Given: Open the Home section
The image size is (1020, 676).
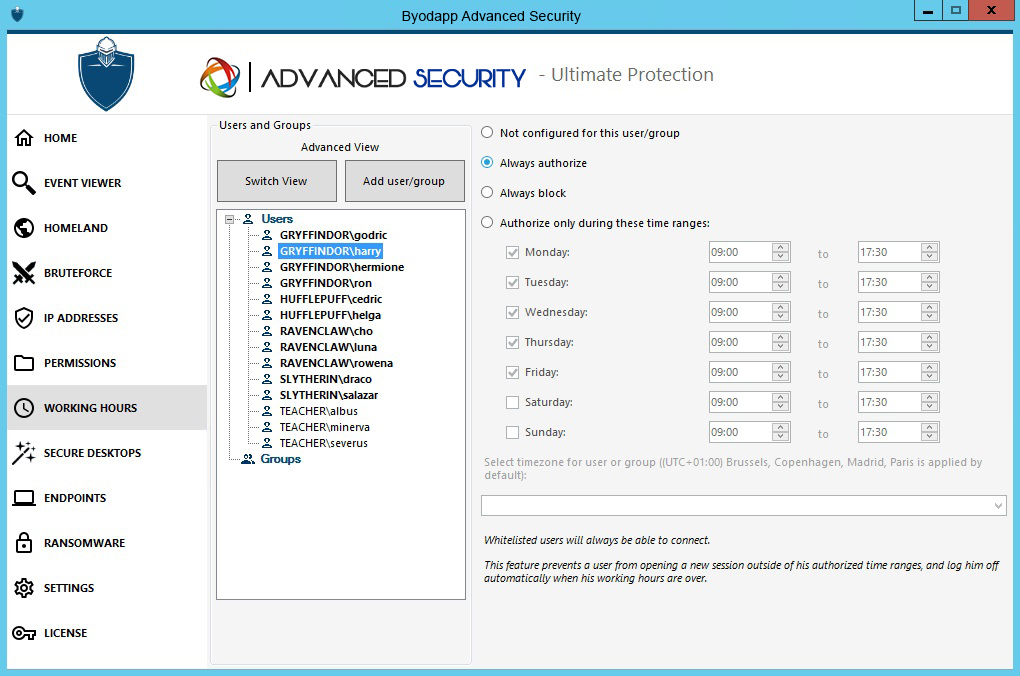Looking at the screenshot, I should [107, 138].
